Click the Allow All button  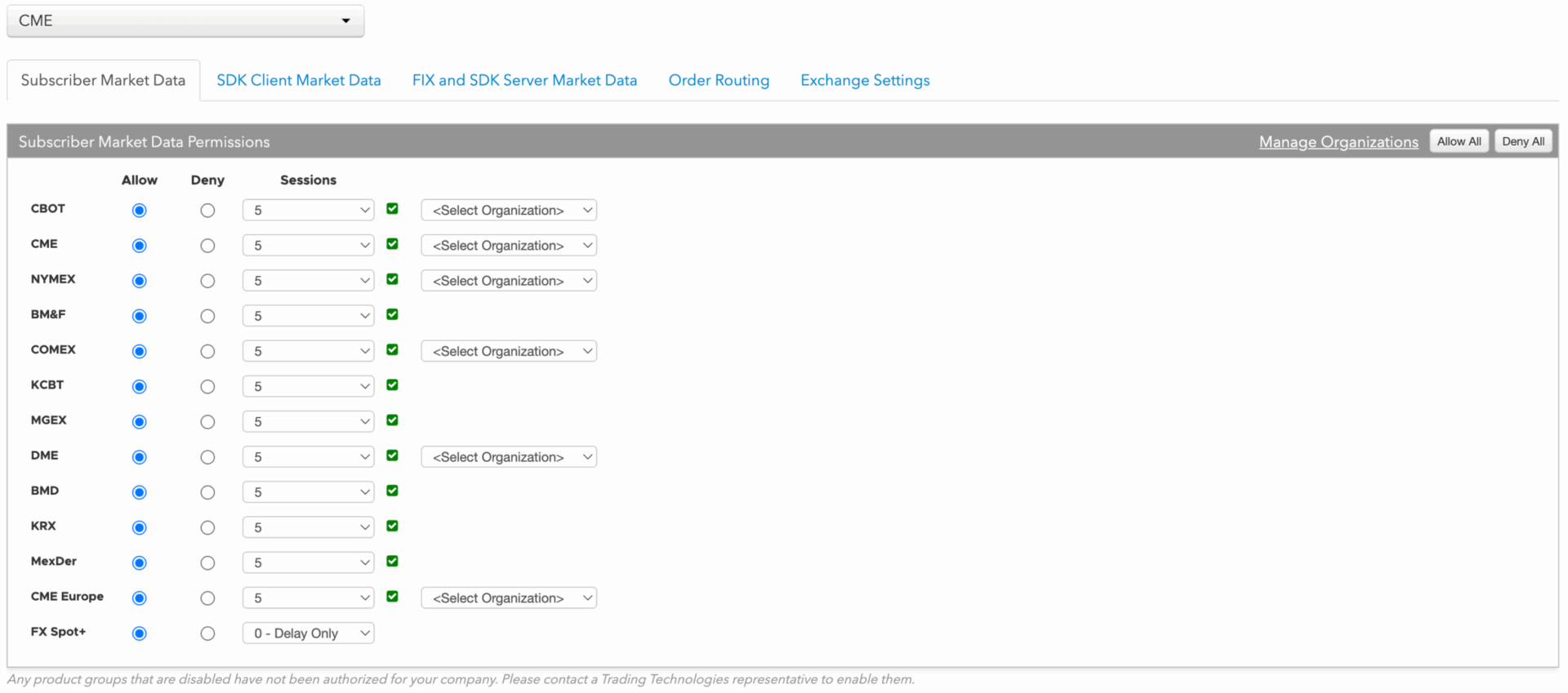pyautogui.click(x=1459, y=141)
